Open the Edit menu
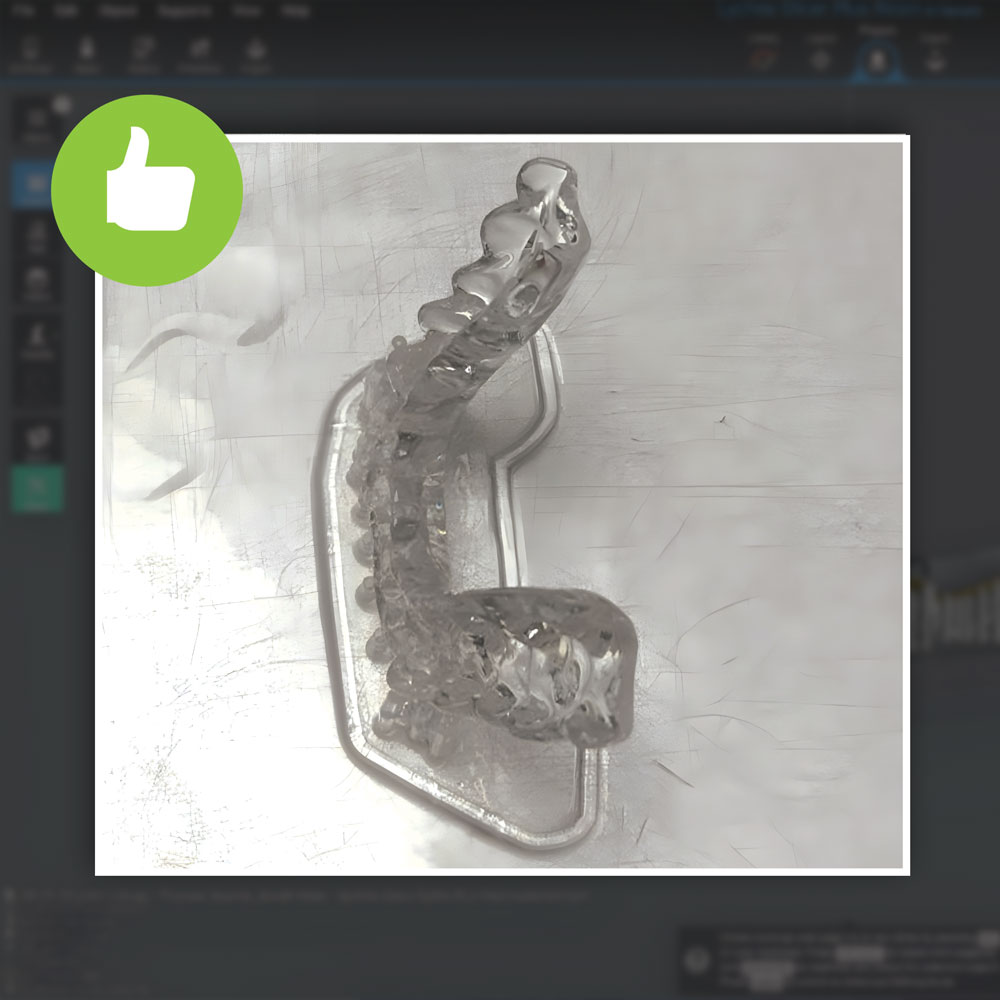The image size is (1000, 1000). [67, 11]
